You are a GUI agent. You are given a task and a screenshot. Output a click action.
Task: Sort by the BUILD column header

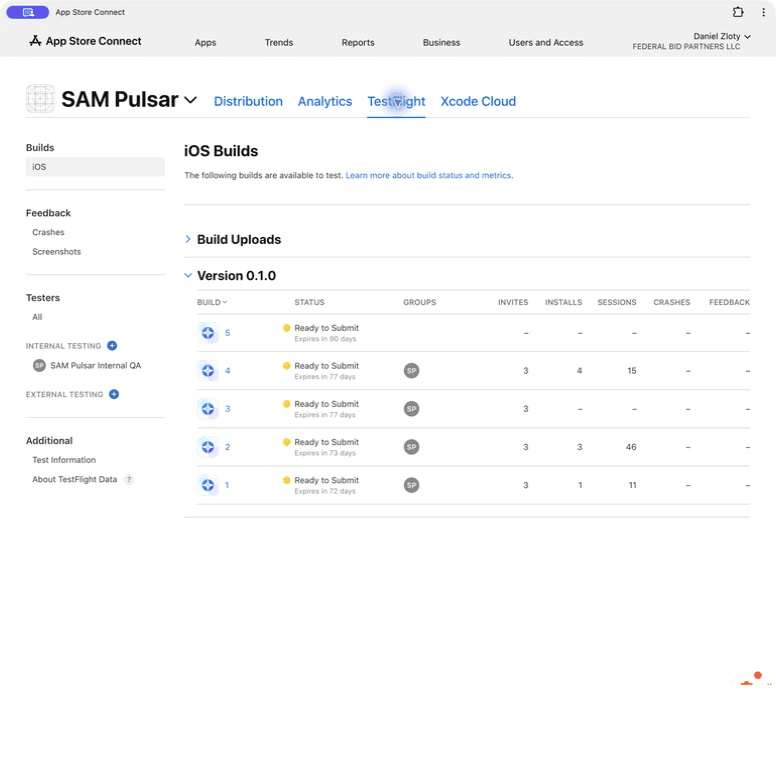pyautogui.click(x=212, y=302)
